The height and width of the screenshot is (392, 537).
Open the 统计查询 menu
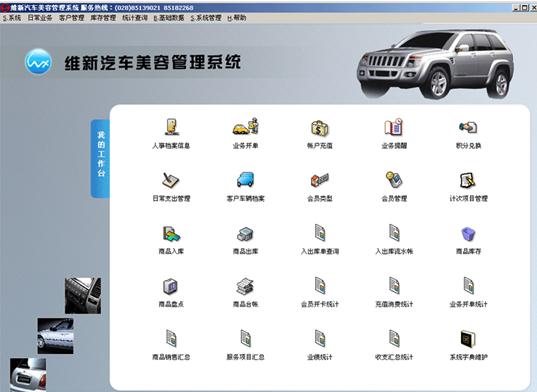click(135, 18)
